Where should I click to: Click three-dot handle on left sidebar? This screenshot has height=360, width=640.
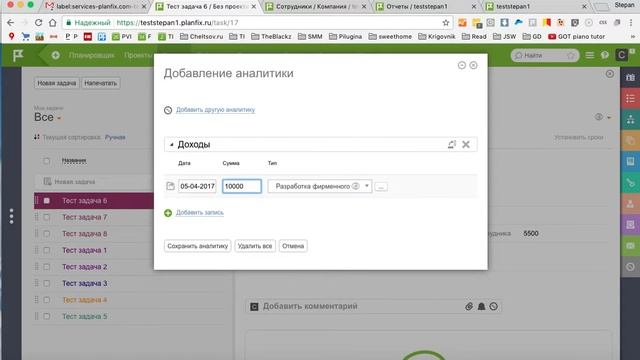[x=11, y=216]
